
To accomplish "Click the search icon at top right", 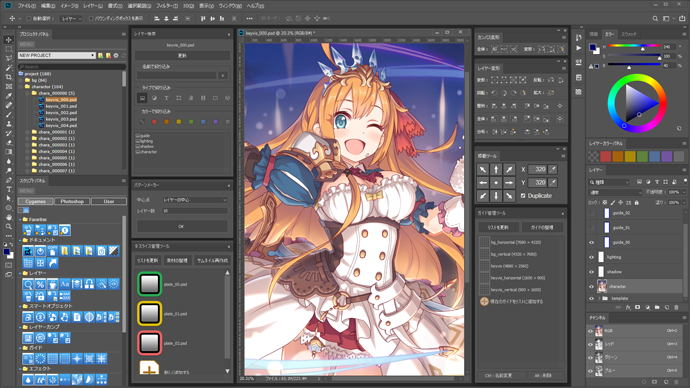I will point(655,18).
